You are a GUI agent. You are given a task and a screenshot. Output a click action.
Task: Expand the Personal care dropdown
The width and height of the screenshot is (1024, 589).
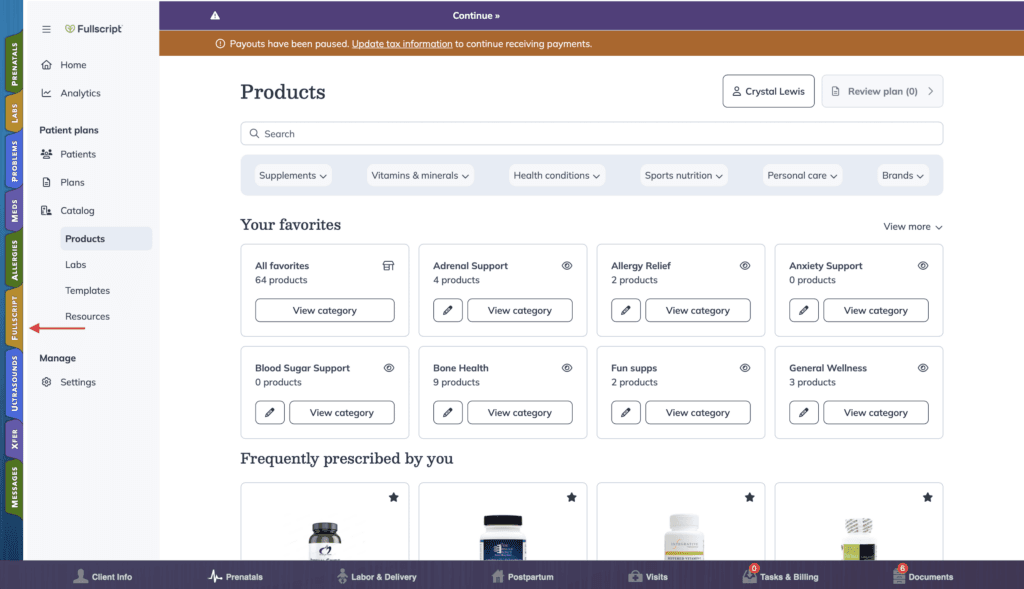(x=802, y=176)
